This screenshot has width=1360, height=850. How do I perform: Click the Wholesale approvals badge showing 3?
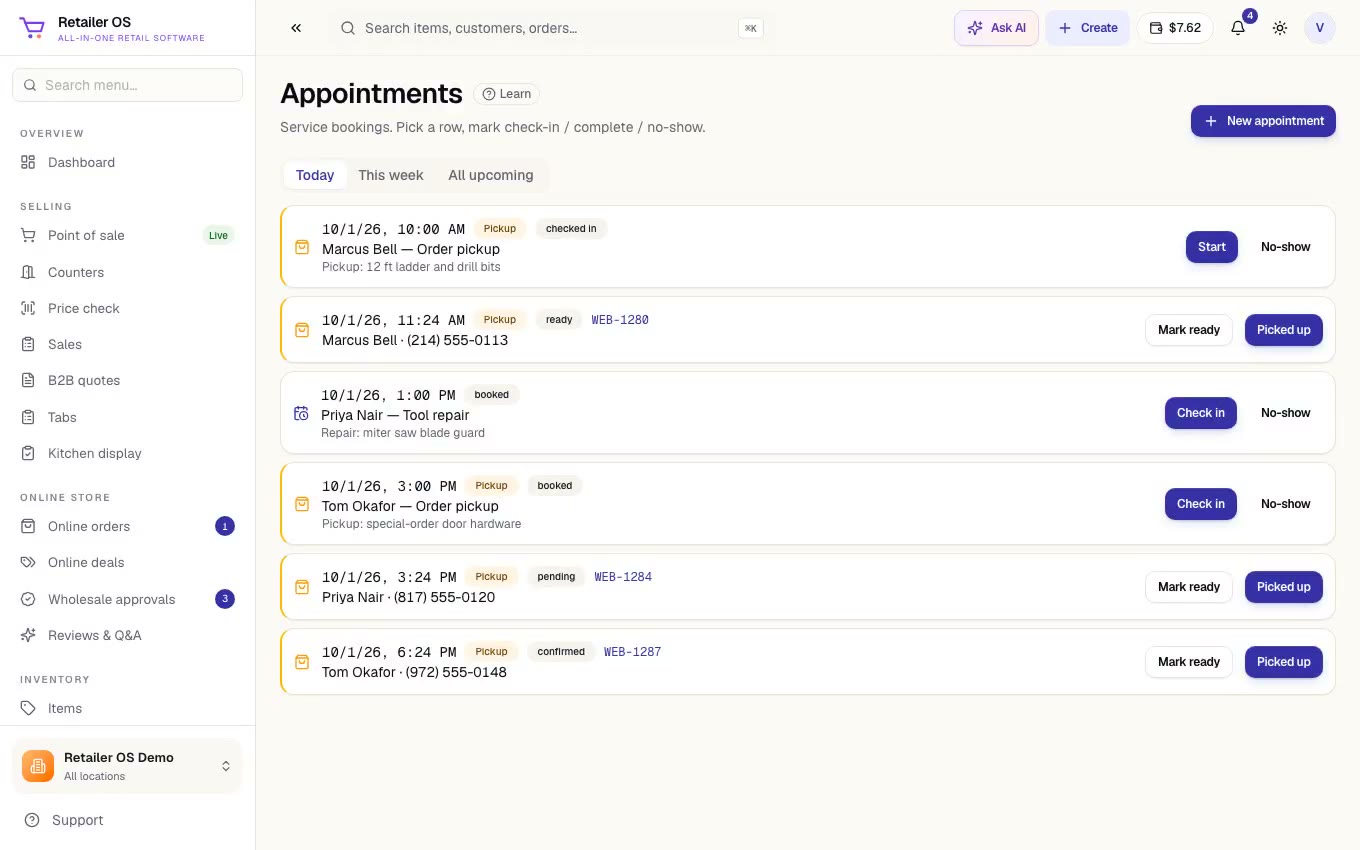tap(225, 599)
